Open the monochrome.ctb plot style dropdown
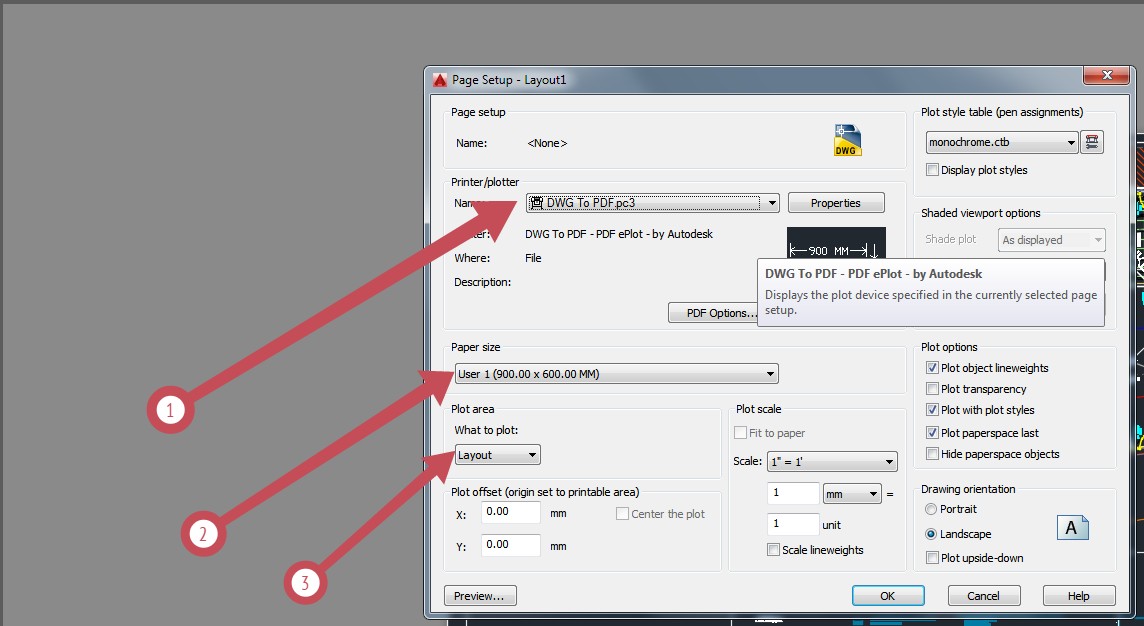This screenshot has height=626, width=1144. coord(1002,142)
